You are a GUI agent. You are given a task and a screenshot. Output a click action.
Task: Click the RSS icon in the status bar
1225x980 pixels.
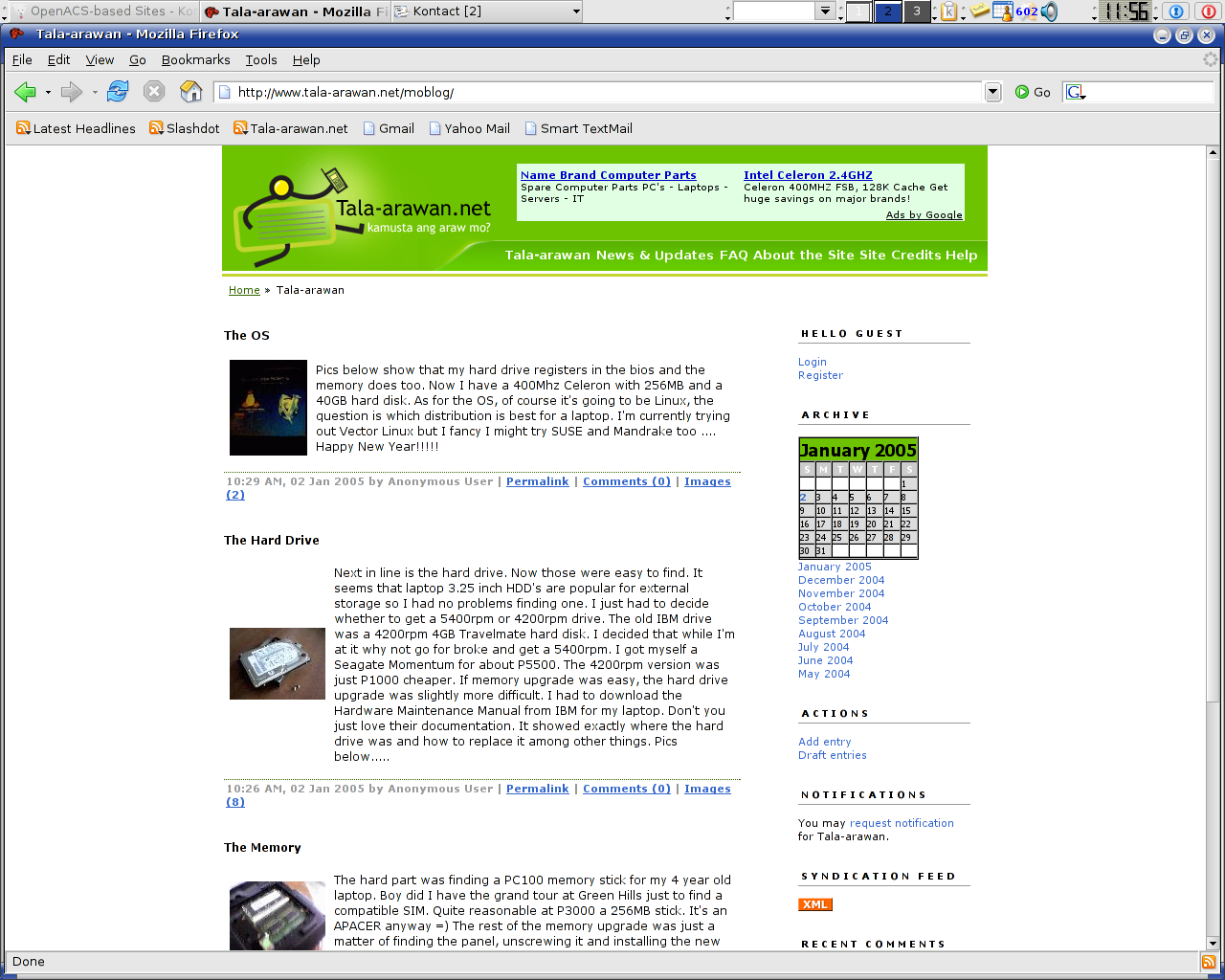click(1208, 961)
